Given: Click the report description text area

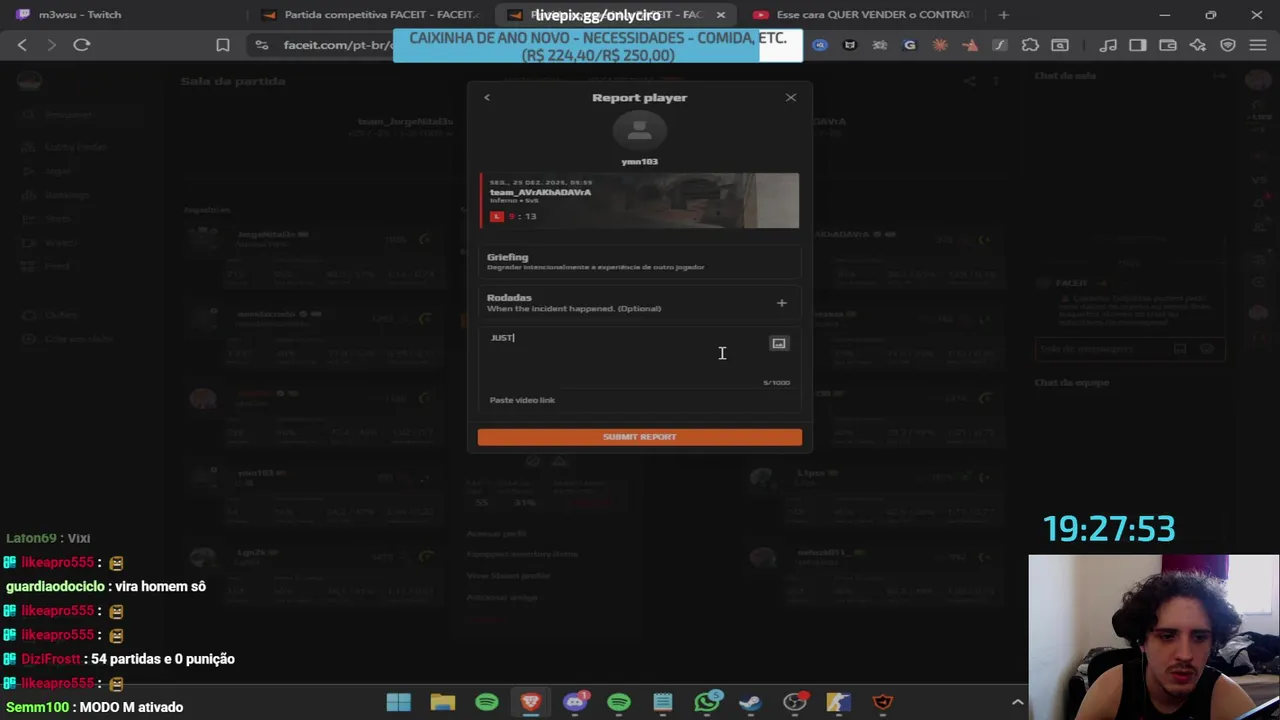Looking at the screenshot, I should tap(625, 355).
